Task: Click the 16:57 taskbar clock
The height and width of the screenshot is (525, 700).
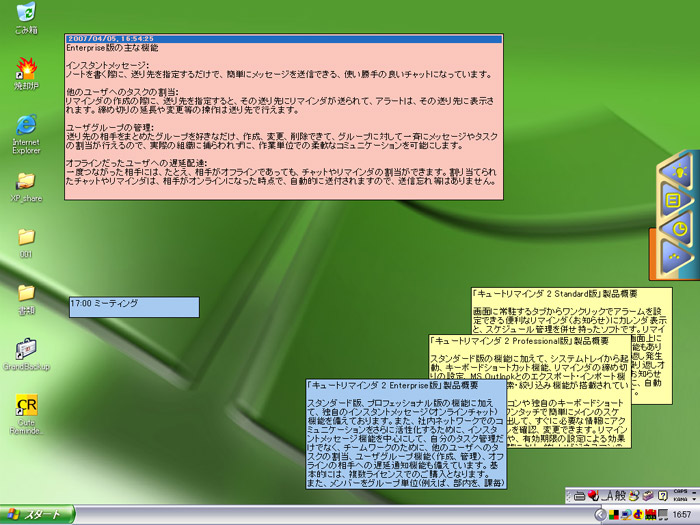Action: (682, 515)
